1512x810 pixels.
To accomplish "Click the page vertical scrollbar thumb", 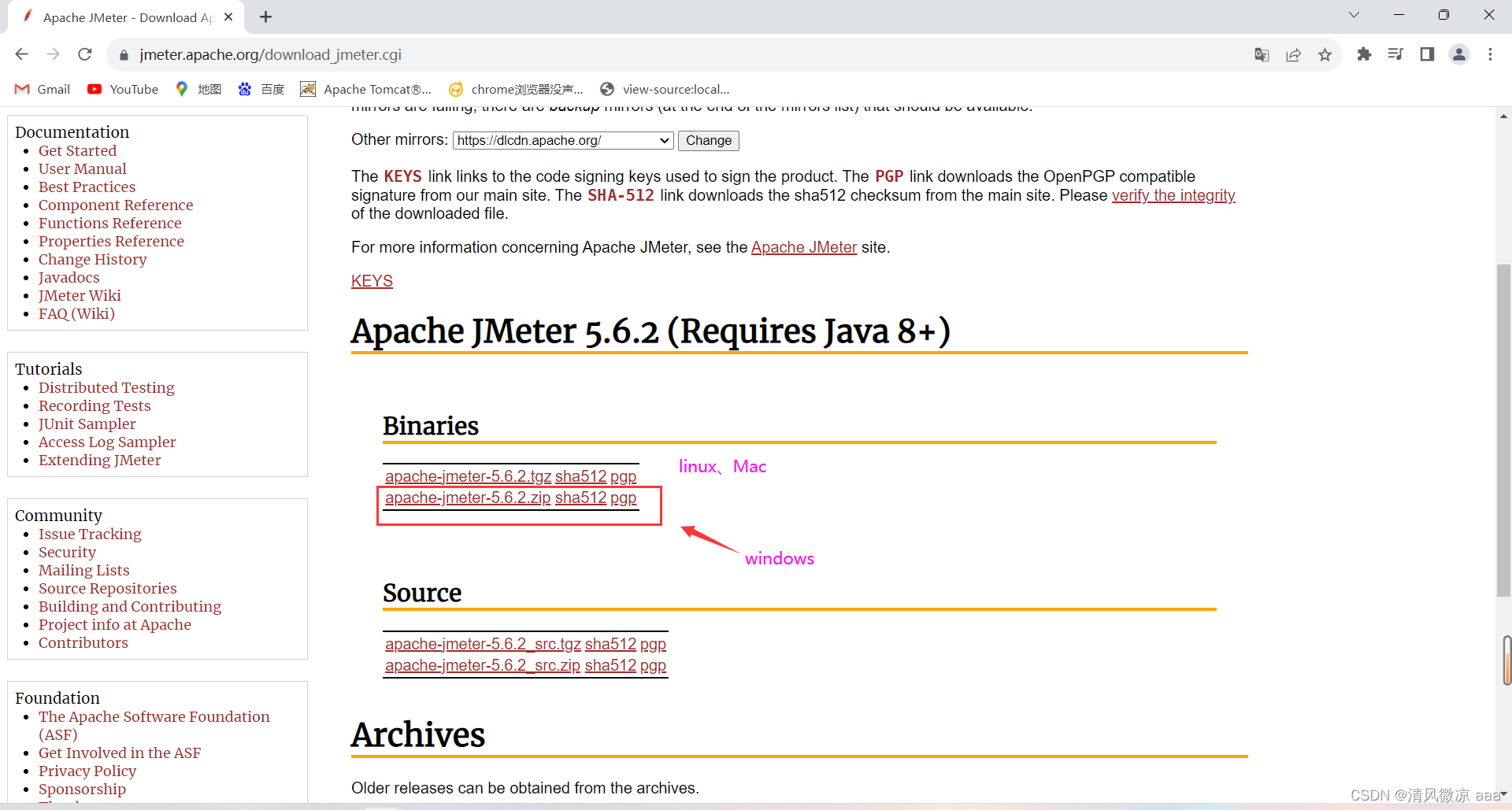I will 1503,431.
